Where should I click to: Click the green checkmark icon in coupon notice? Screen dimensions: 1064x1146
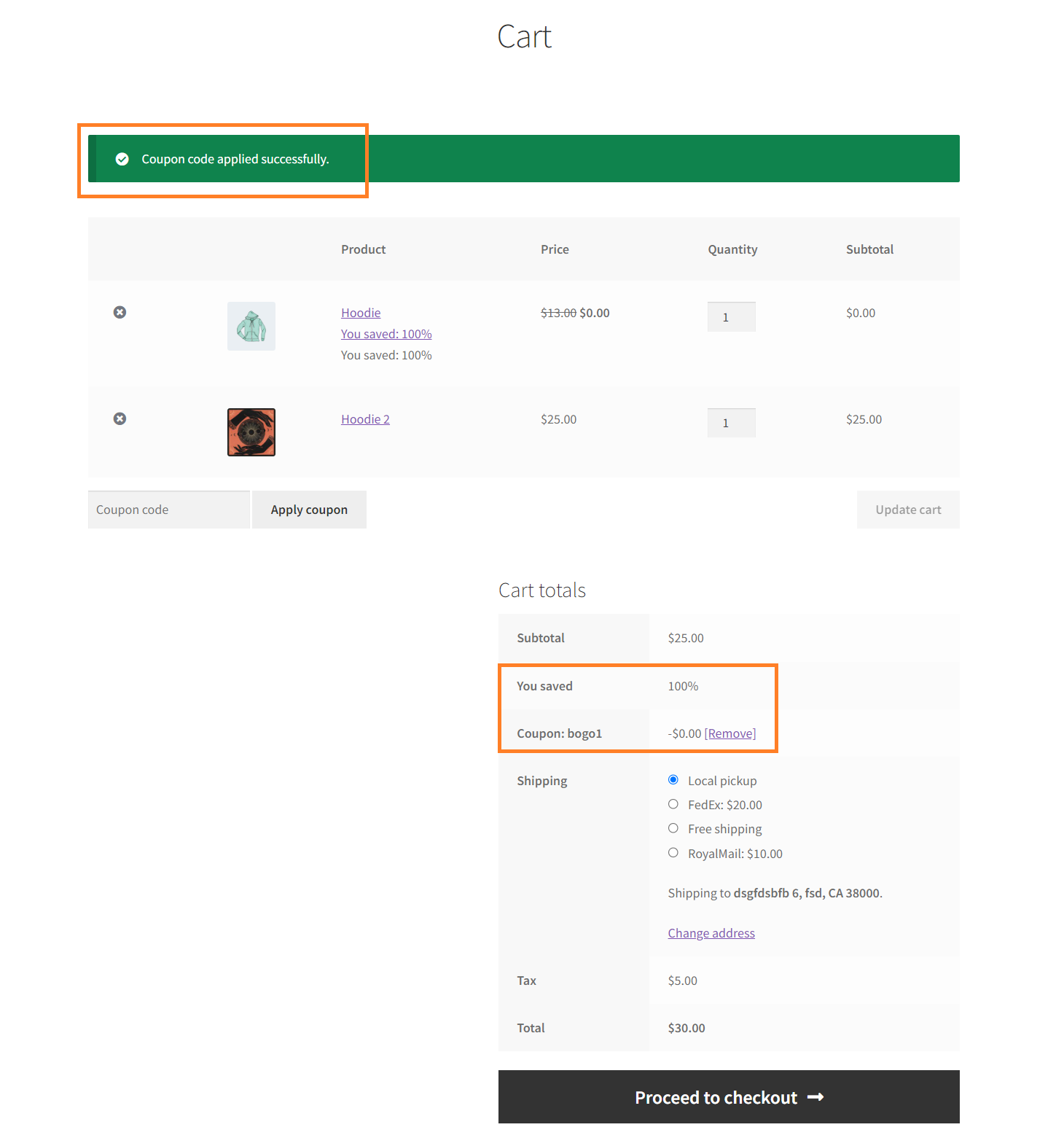[x=122, y=159]
